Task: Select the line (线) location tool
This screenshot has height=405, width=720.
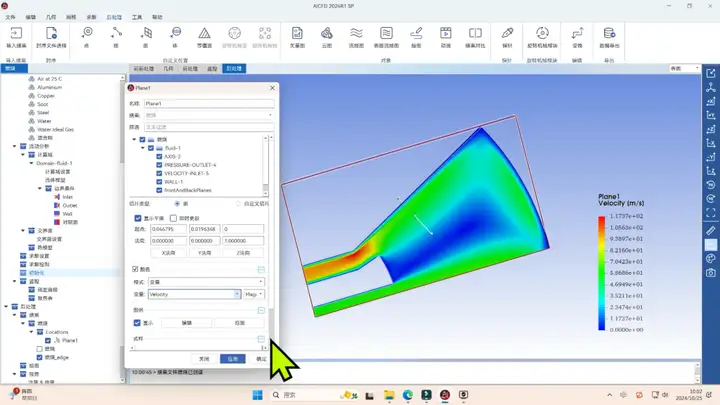Action: point(116,37)
